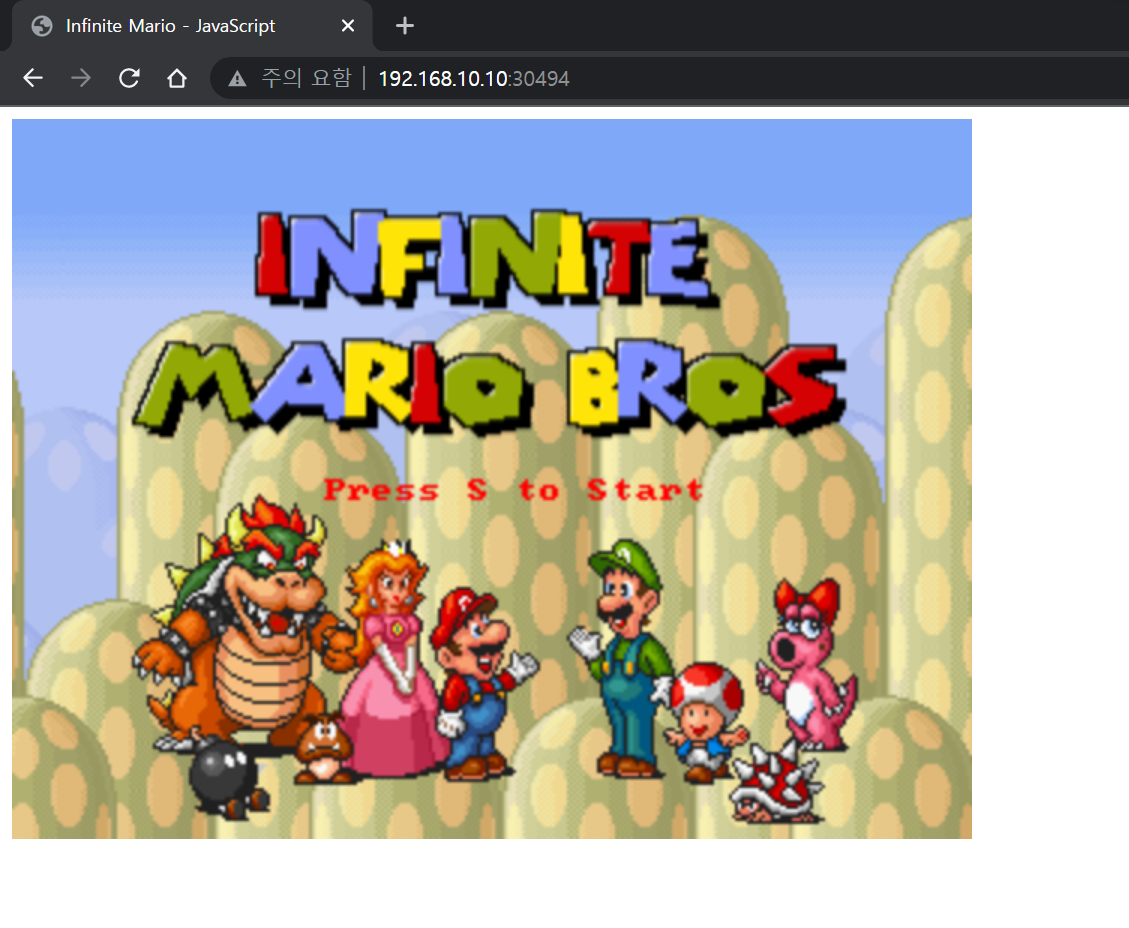Click the not-secure warning triangle icon
This screenshot has width=1129, height=928.
click(x=237, y=78)
